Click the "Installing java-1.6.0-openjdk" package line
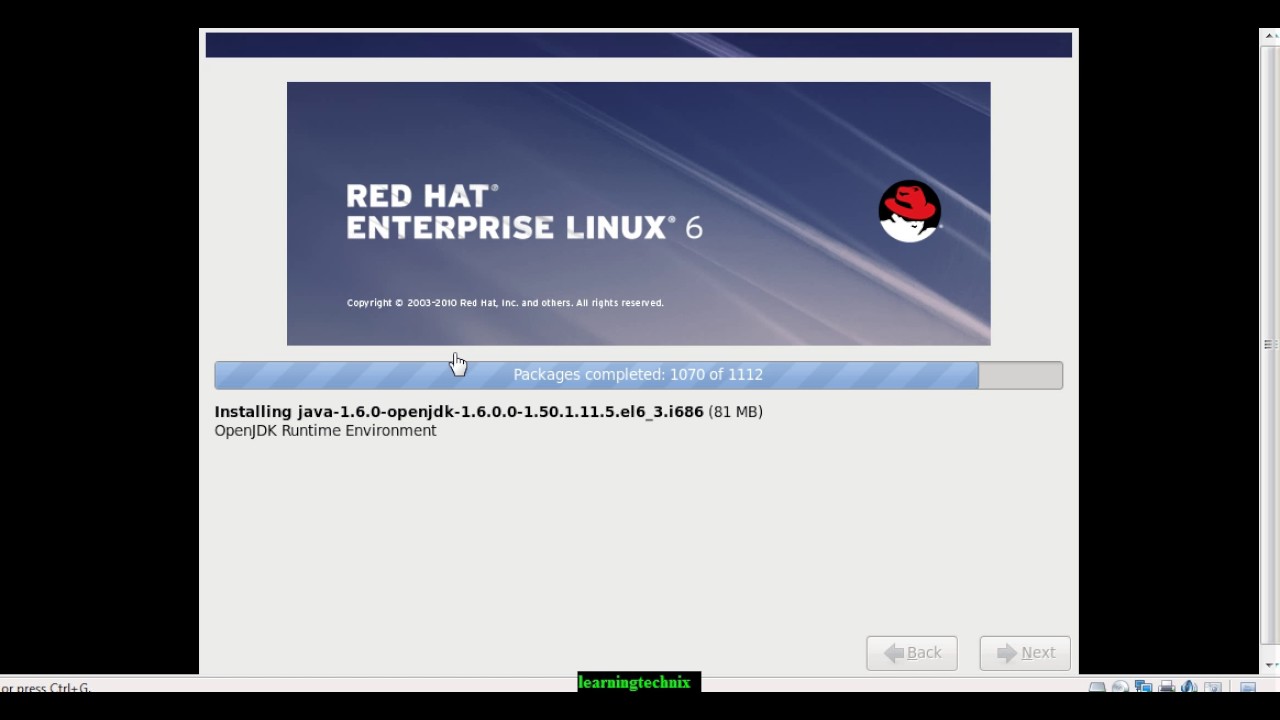The image size is (1280, 720). [x=488, y=411]
